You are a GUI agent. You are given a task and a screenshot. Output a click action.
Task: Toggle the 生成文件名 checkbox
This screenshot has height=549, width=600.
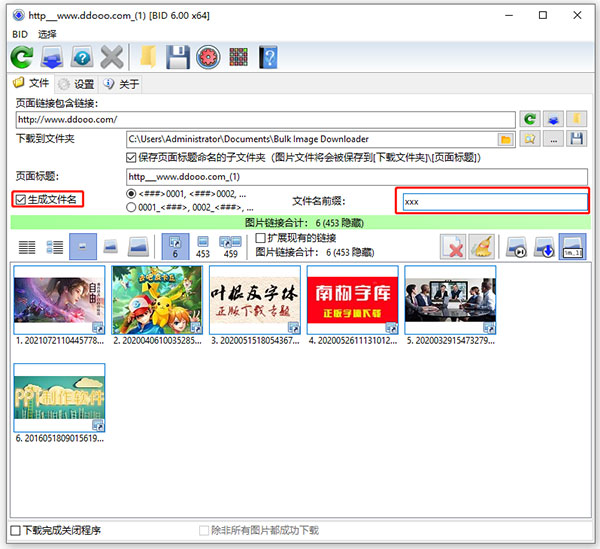coord(20,199)
